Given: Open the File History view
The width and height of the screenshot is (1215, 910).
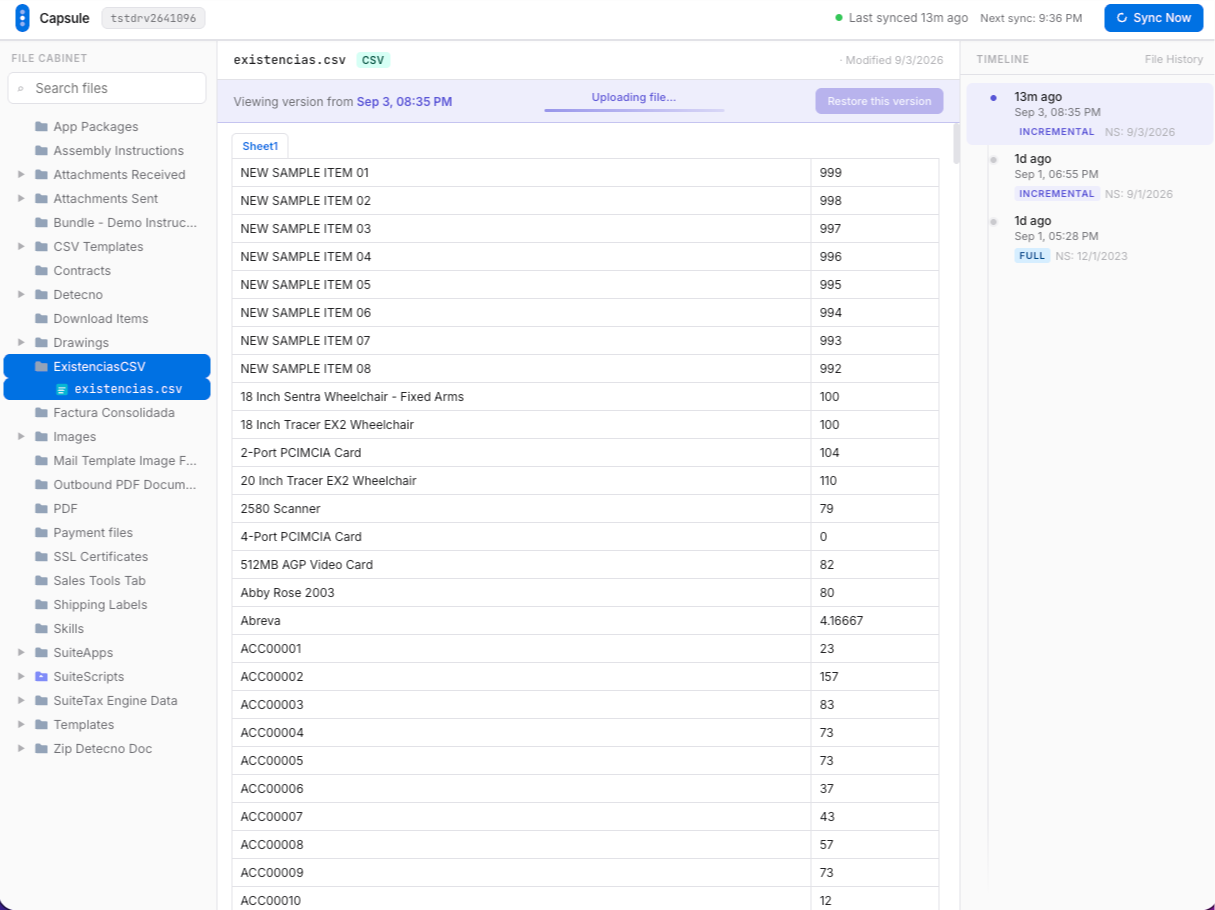Looking at the screenshot, I should tap(1174, 60).
